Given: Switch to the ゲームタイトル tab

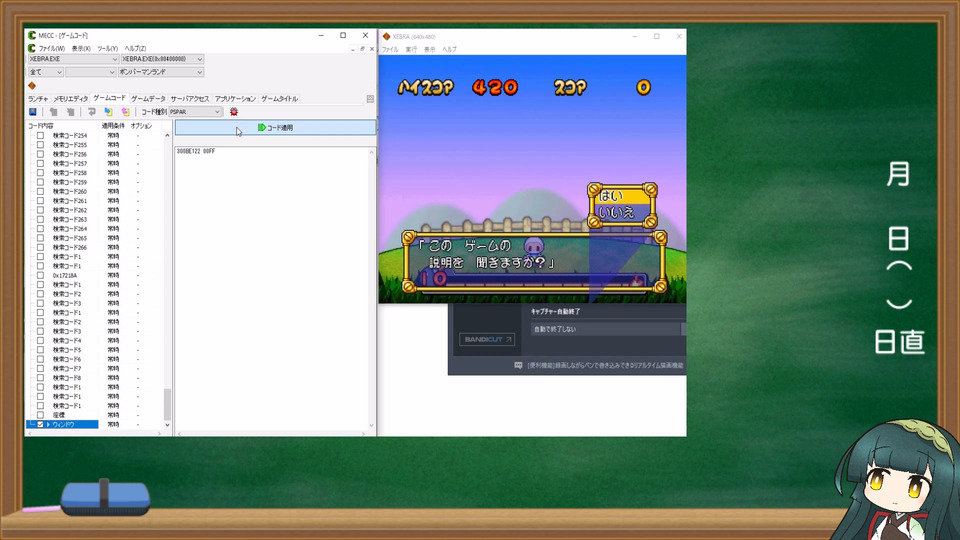Looking at the screenshot, I should pos(279,99).
